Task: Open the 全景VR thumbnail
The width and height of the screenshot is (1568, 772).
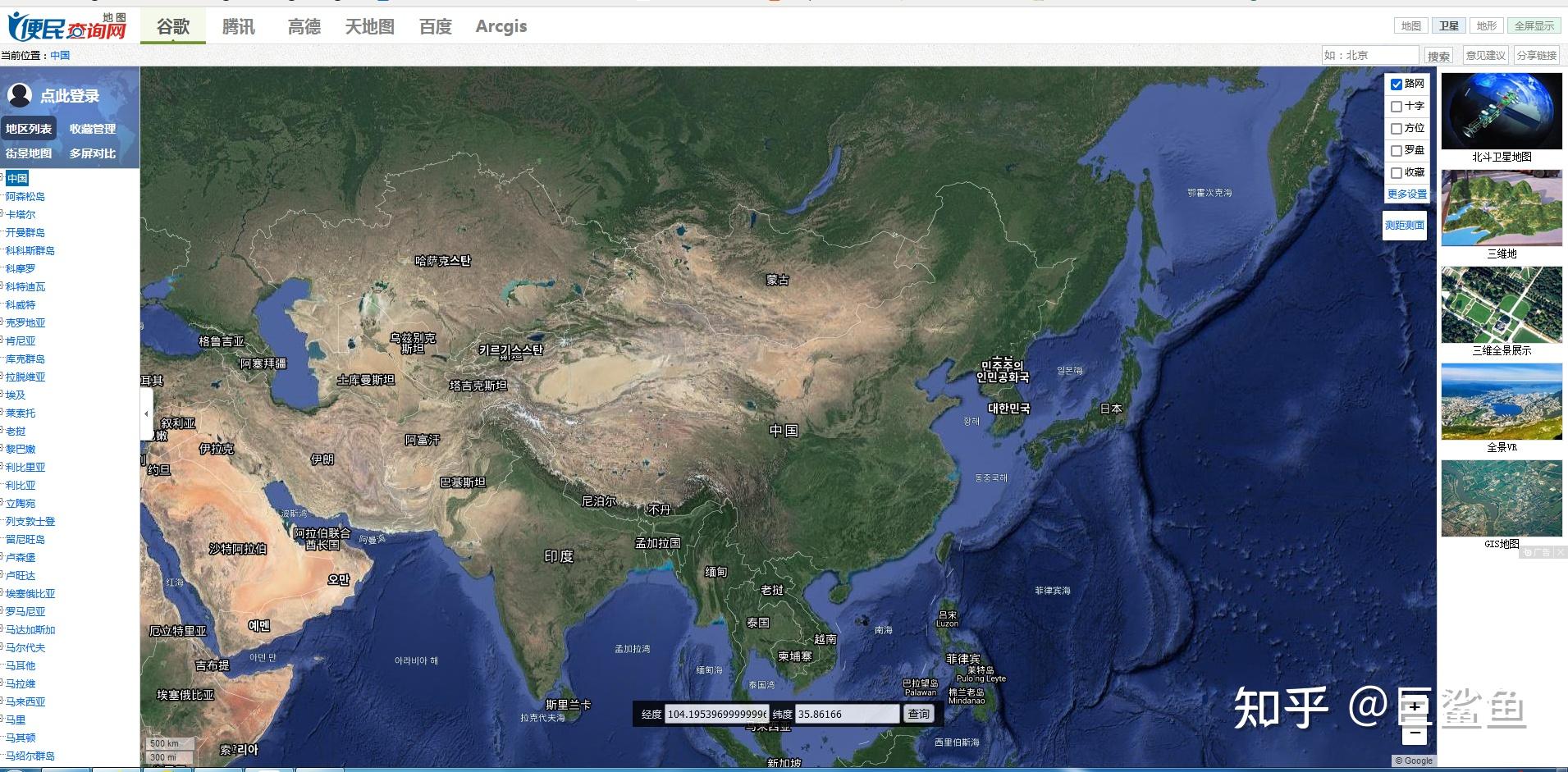Action: (x=1502, y=401)
